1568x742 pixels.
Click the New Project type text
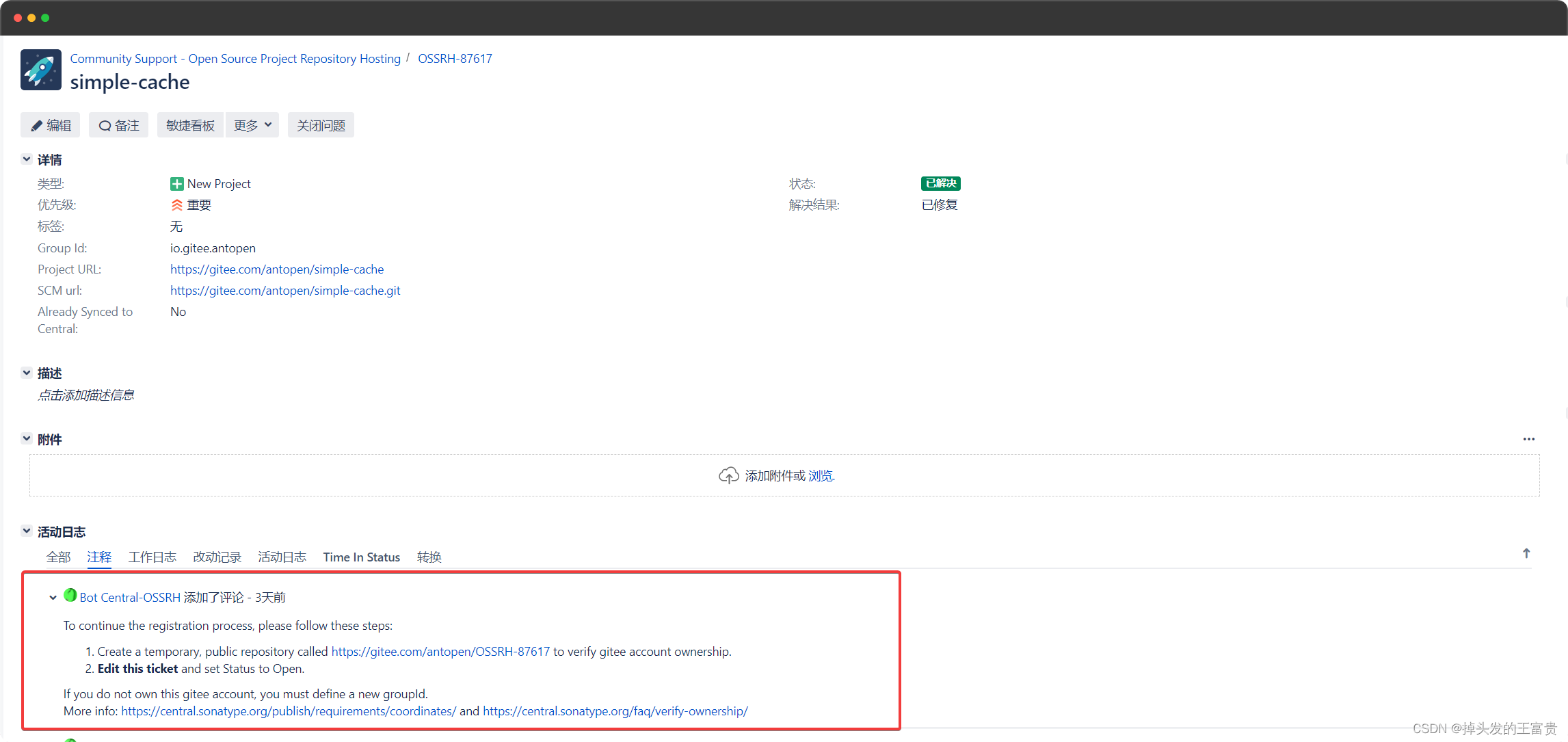click(x=219, y=184)
